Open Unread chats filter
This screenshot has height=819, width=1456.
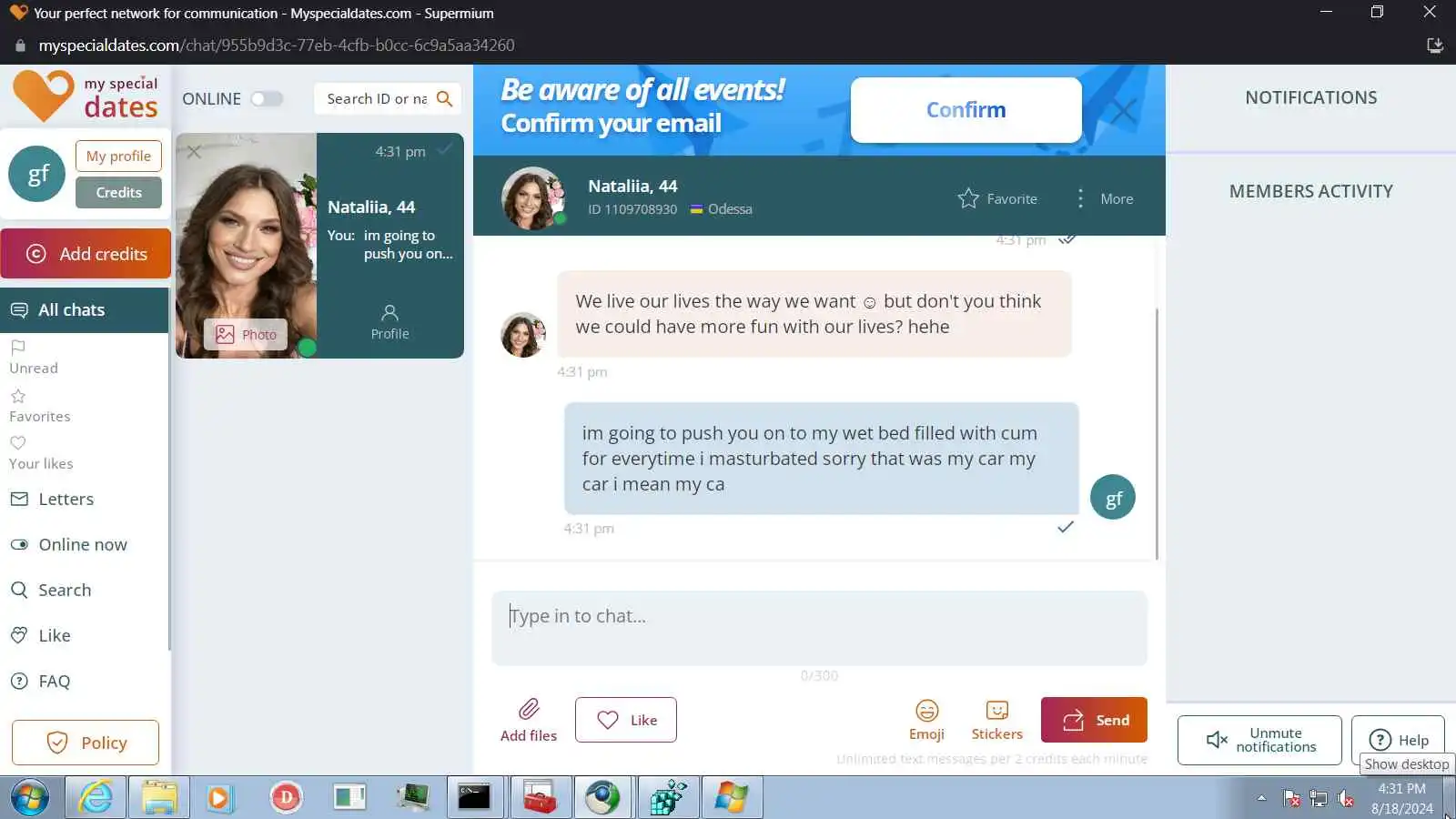34,358
